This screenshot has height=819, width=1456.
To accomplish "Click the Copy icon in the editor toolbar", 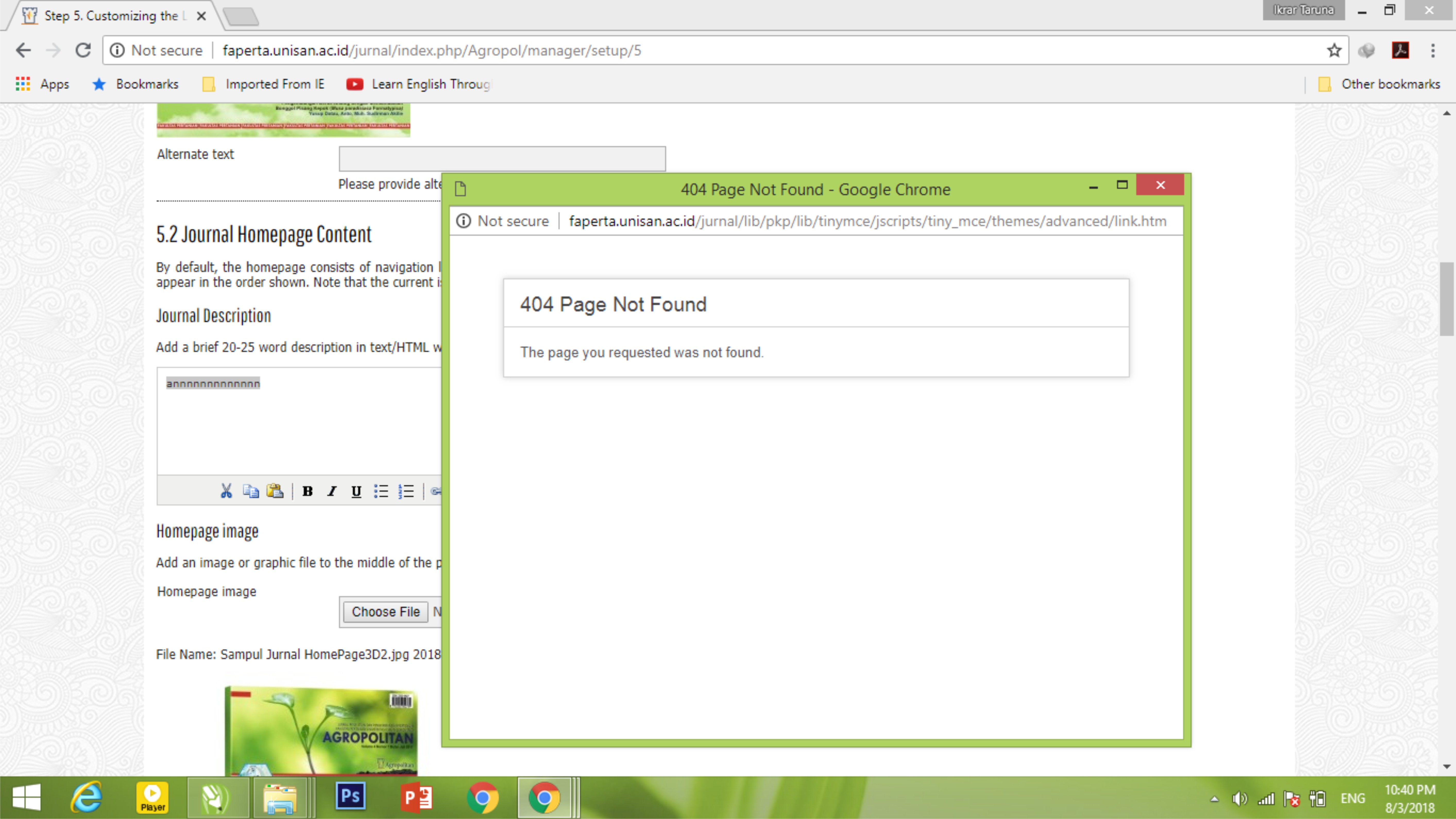I will click(250, 490).
